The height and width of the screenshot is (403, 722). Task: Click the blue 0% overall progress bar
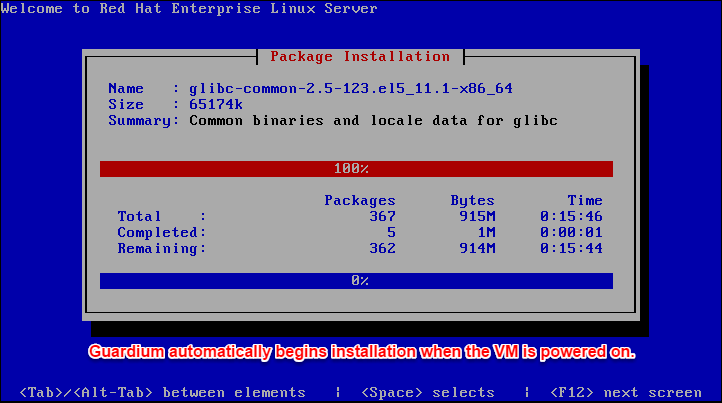pos(356,280)
